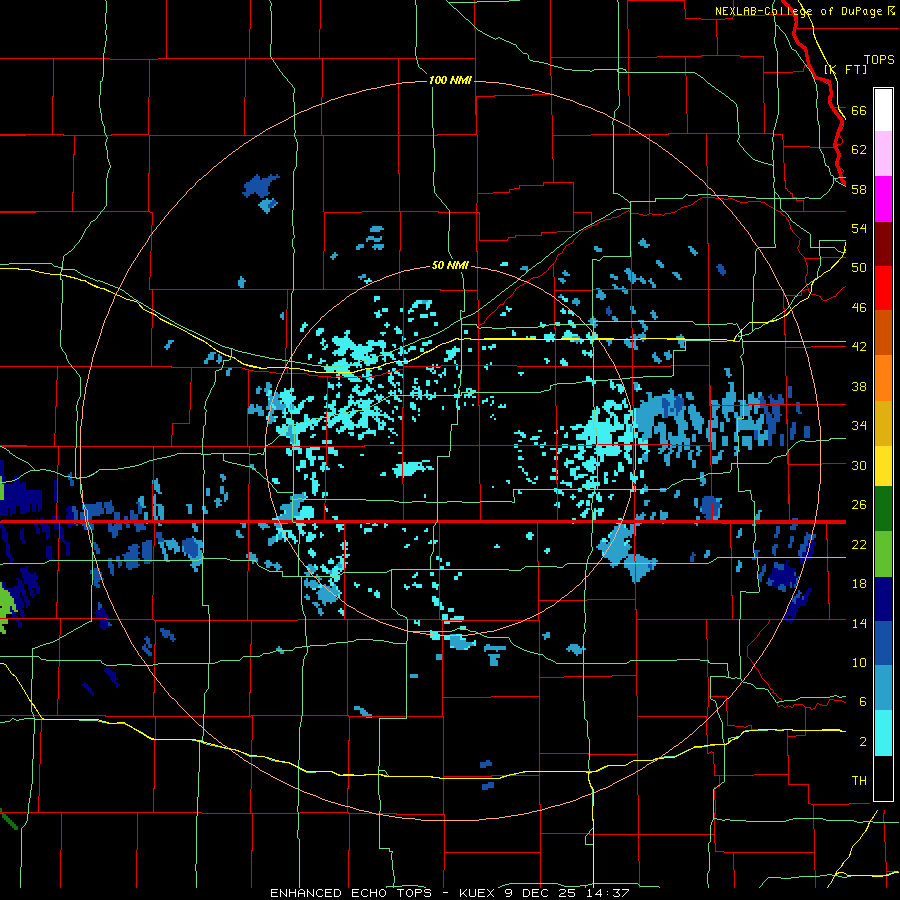Click the legend value 30
Viewport: 900px width, 900px height.
[859, 465]
